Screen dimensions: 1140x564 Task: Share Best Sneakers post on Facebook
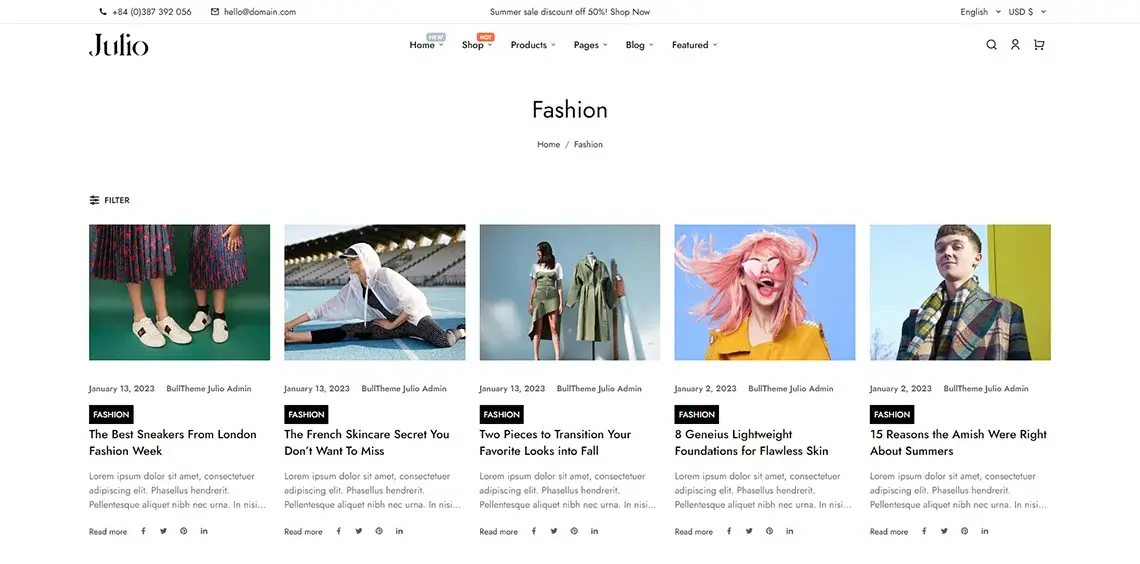[143, 531]
